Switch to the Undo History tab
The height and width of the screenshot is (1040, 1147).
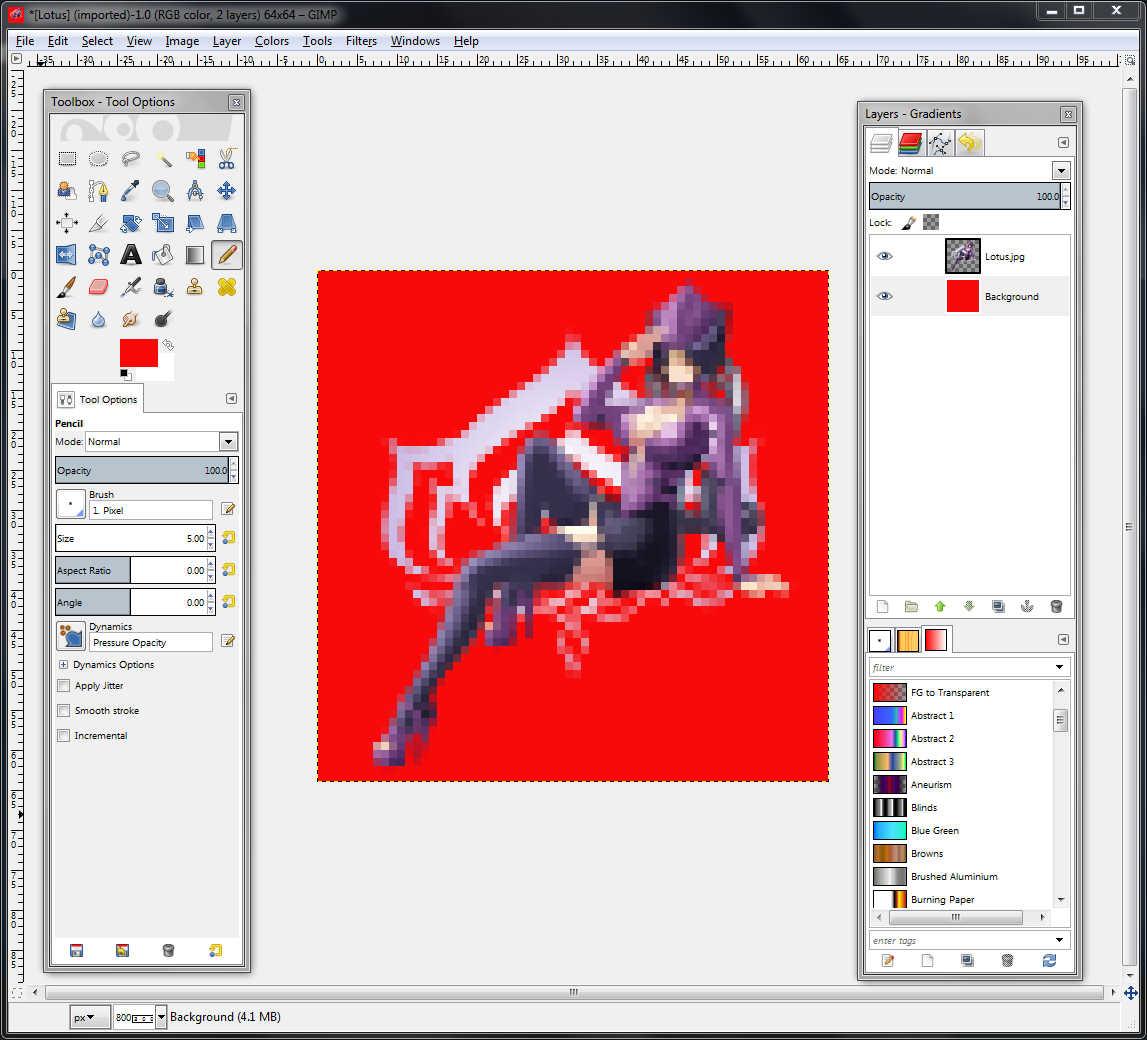click(969, 143)
